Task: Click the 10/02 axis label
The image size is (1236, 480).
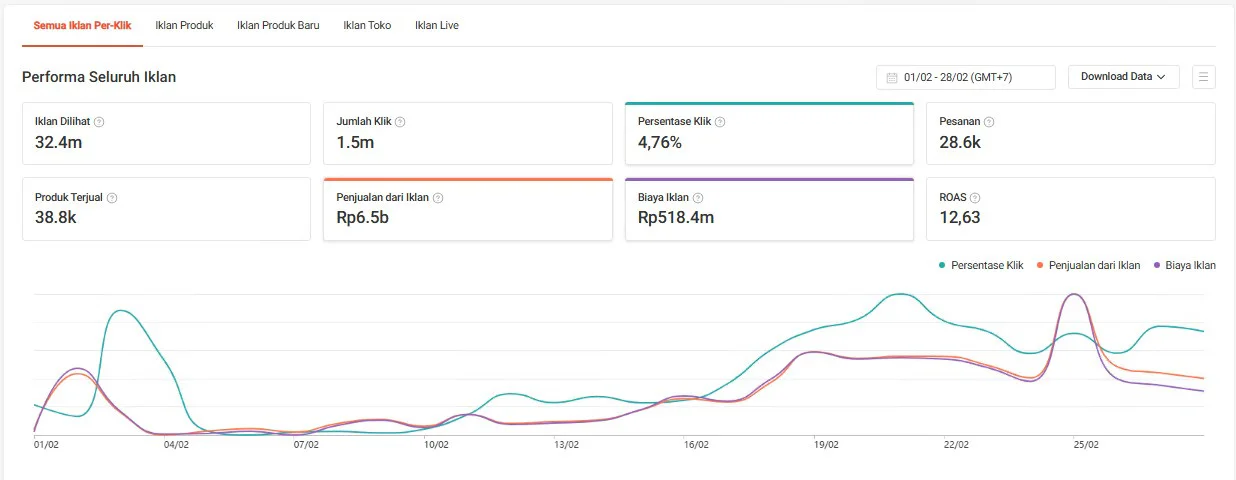Action: pos(436,445)
